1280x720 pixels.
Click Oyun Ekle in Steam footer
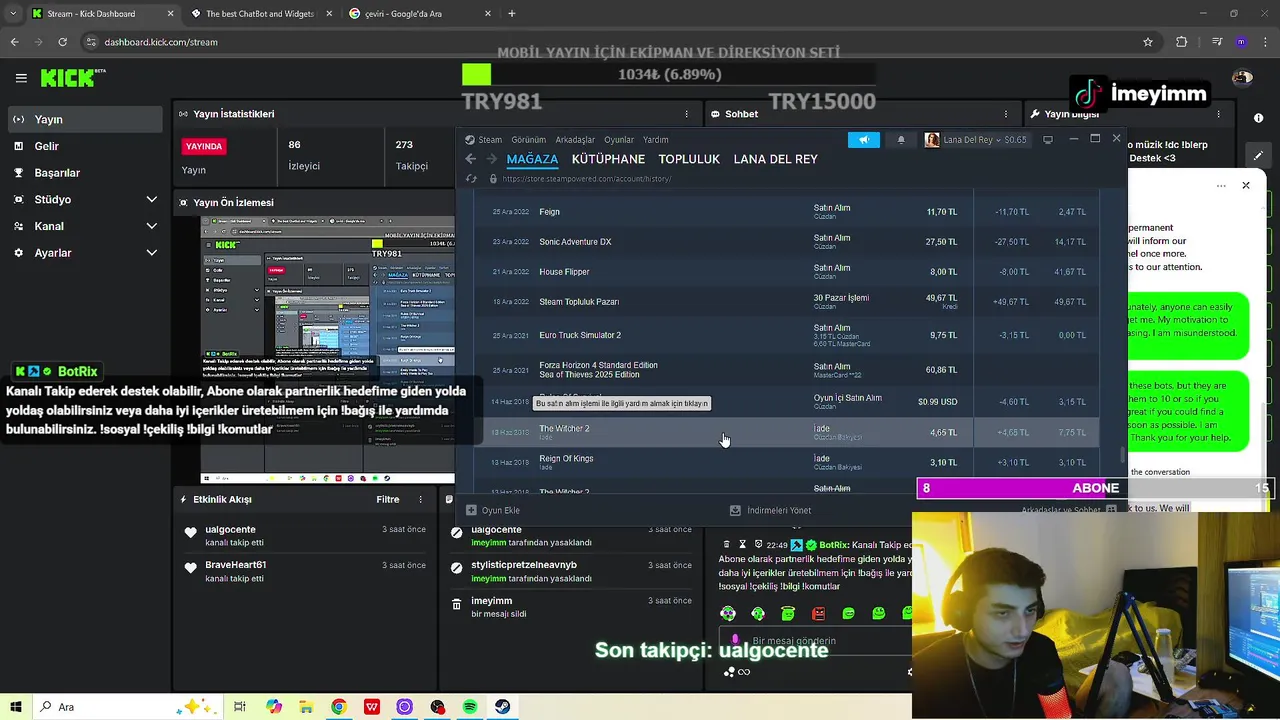[493, 510]
